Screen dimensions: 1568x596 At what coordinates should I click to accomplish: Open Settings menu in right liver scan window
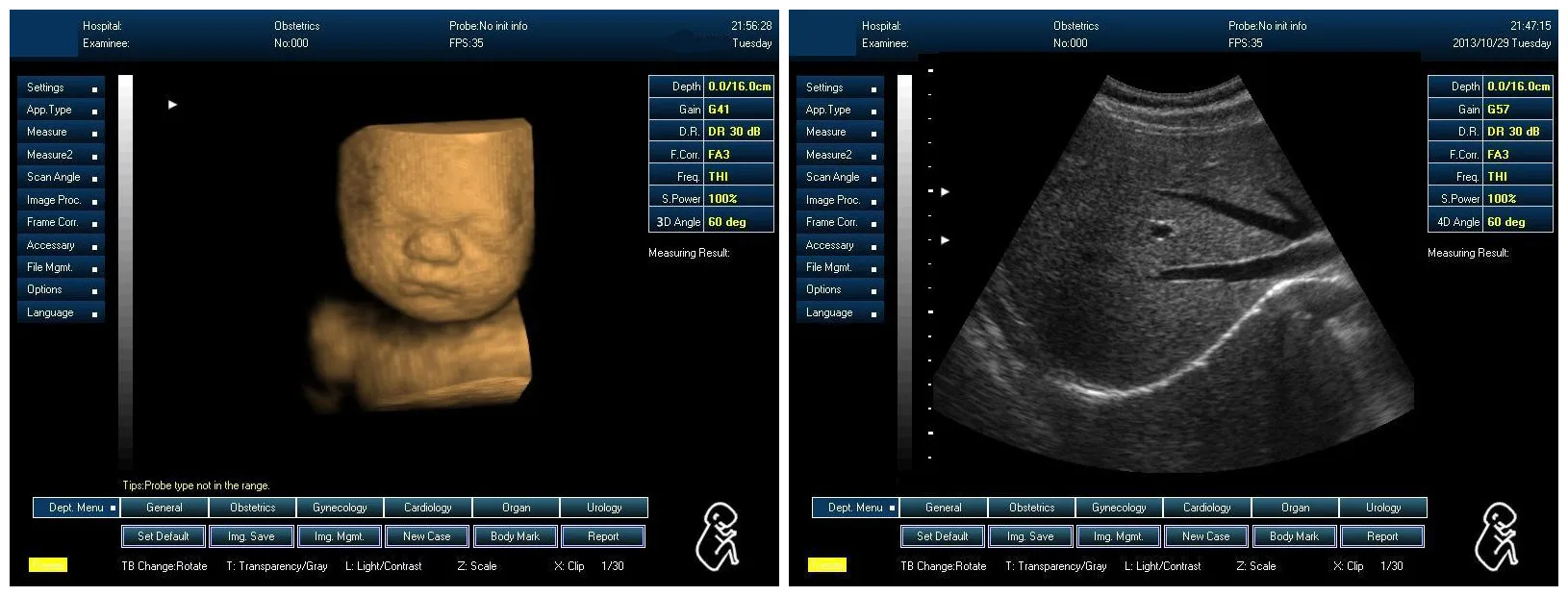[840, 87]
